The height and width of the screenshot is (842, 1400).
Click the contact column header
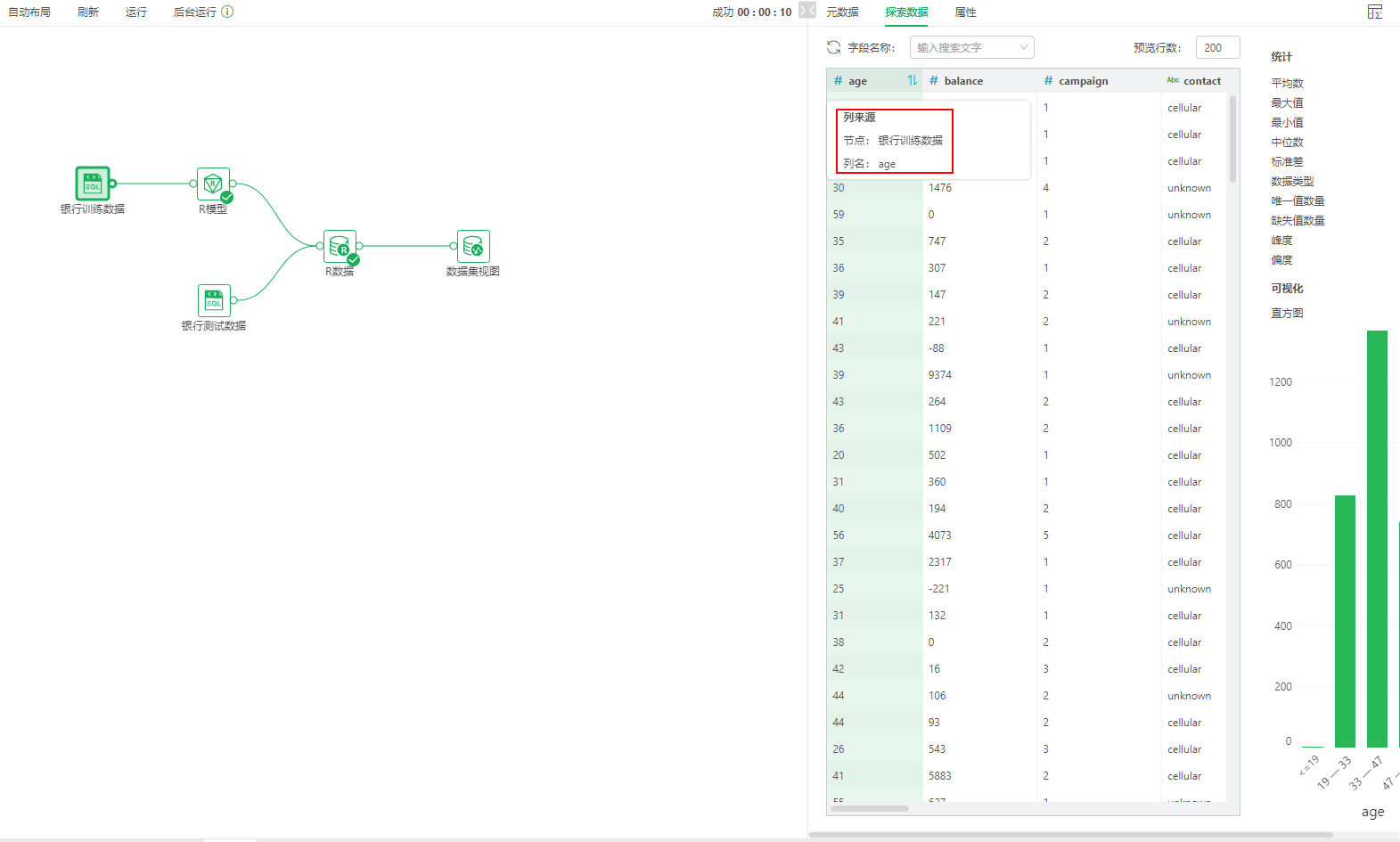[x=1202, y=80]
